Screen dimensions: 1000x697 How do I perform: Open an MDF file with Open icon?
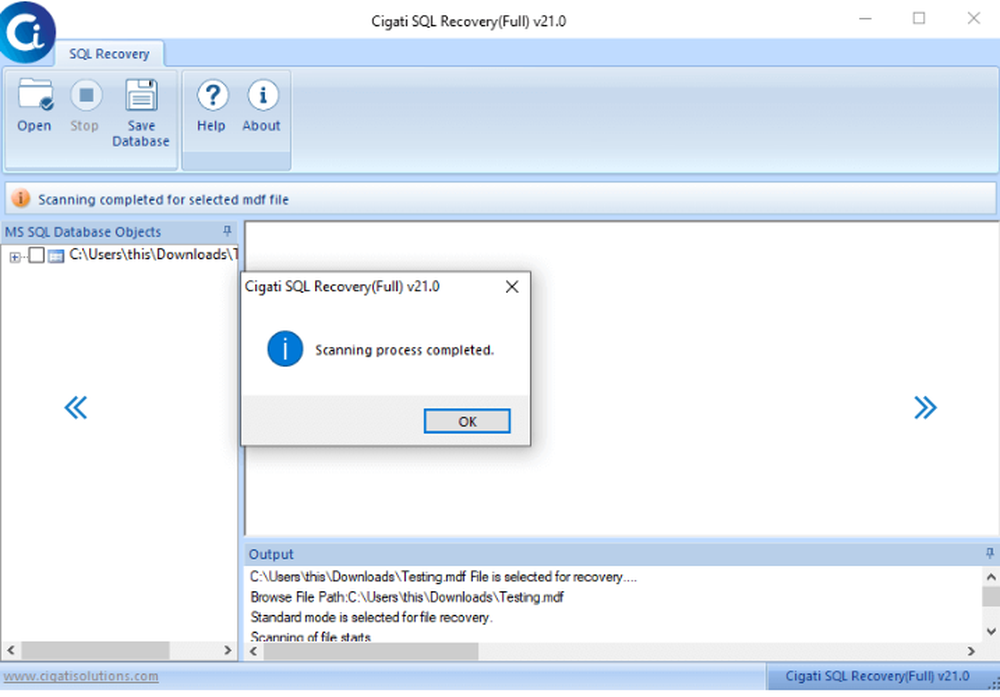click(x=34, y=96)
